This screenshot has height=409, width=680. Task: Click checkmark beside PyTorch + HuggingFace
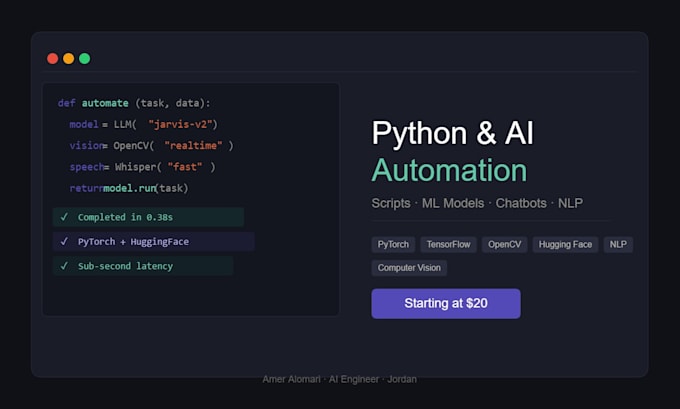[64, 241]
